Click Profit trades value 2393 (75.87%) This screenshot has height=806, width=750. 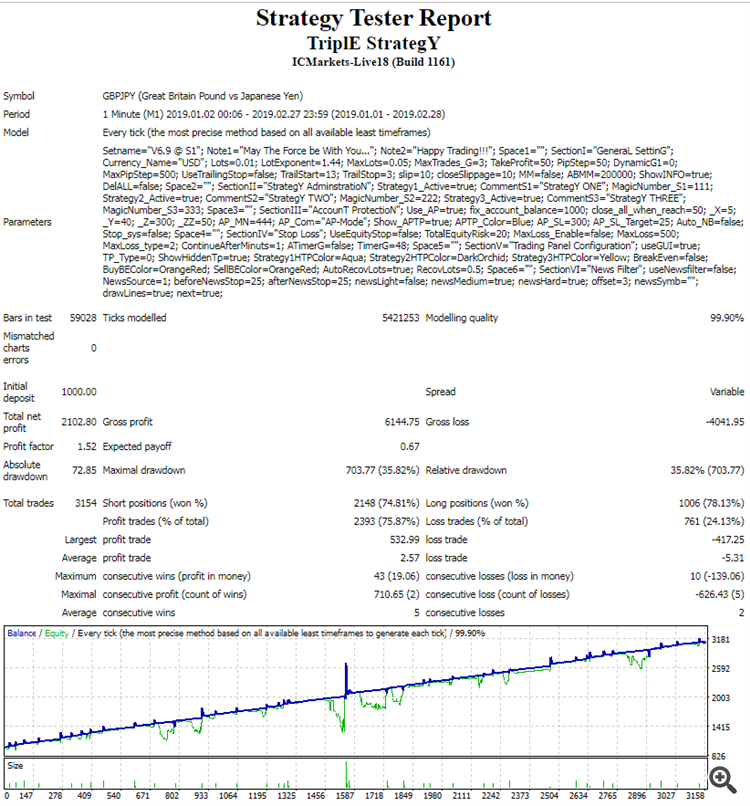pos(387,521)
